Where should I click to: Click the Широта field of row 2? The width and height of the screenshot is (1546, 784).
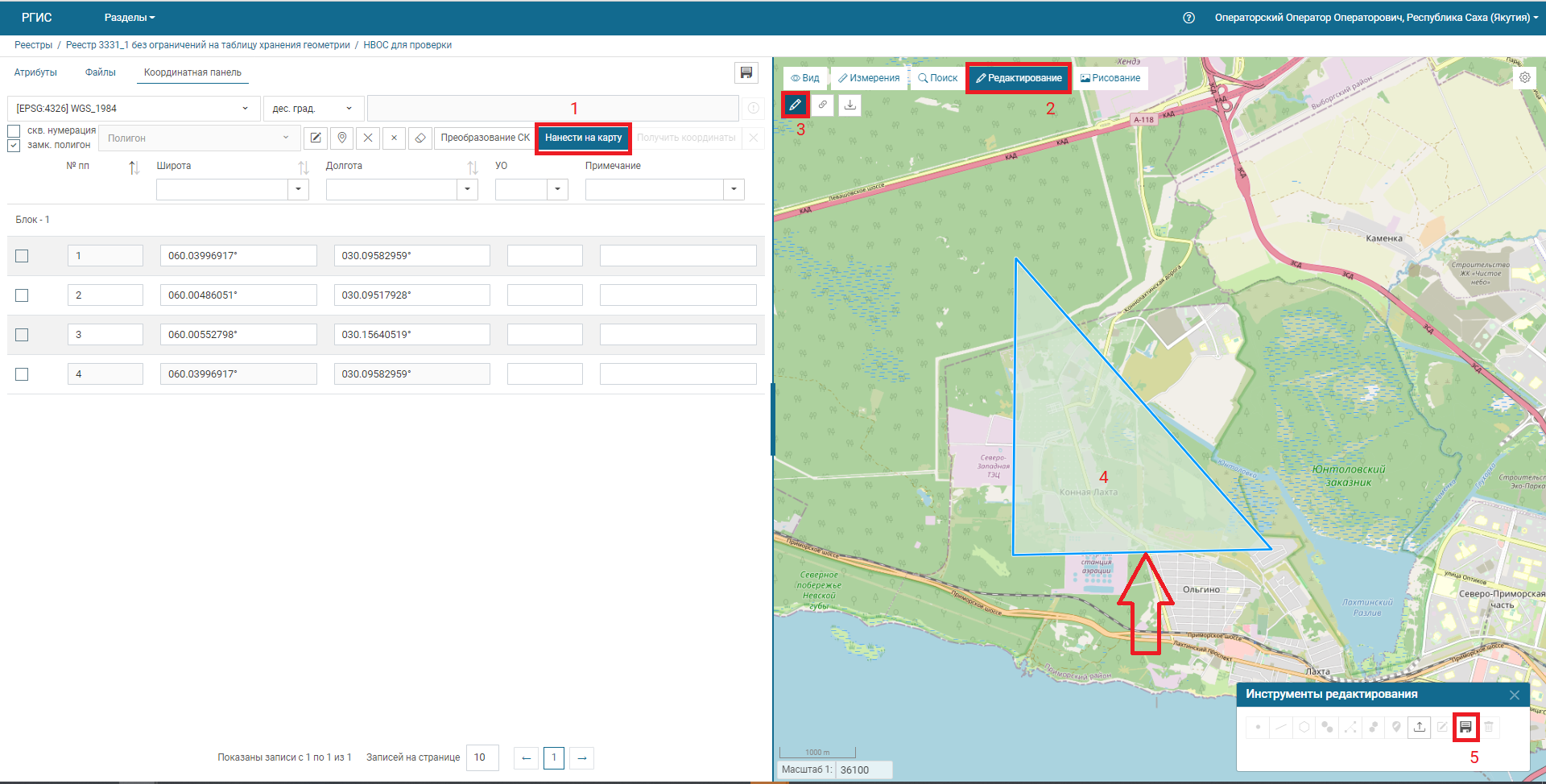238,295
